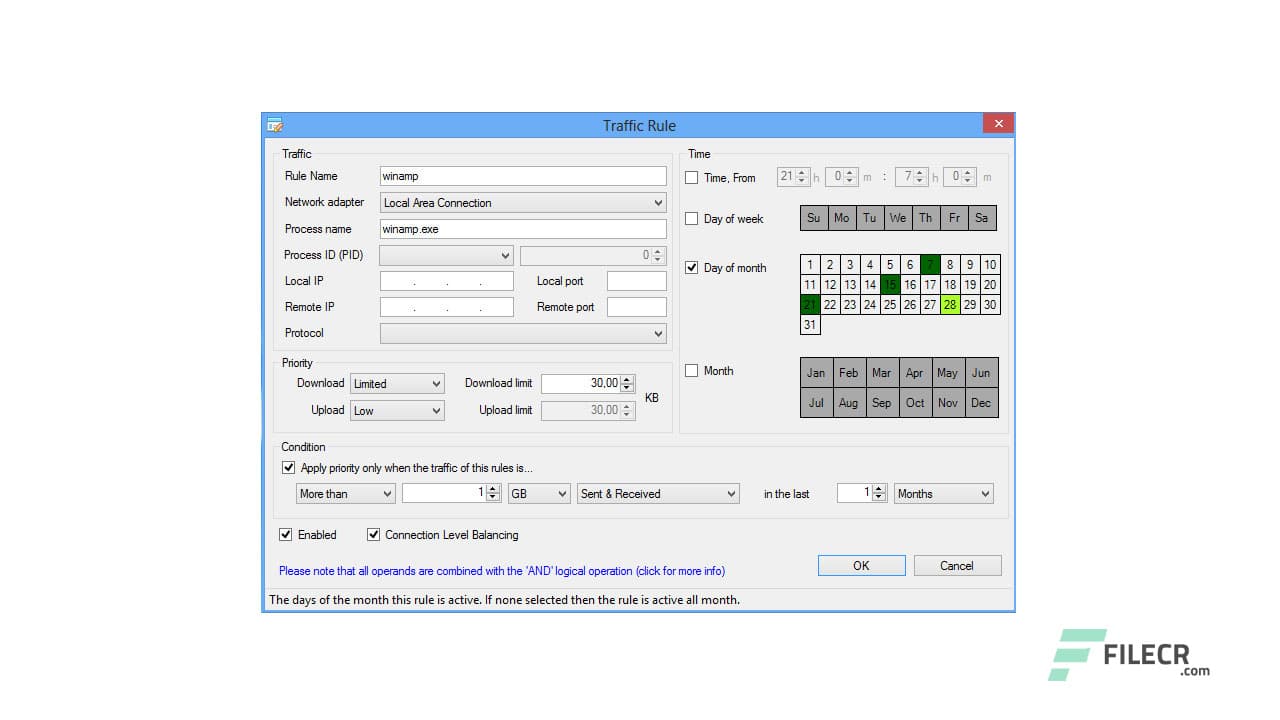Uncheck the Day of month option
This screenshot has height=720, width=1280.
[x=691, y=267]
